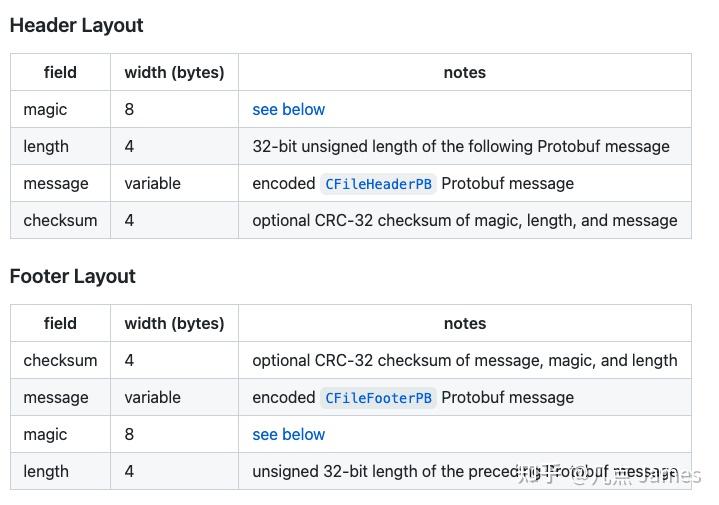This screenshot has width=719, height=505.
Task: Click the footer table 'field' column header
Action: tap(60, 323)
